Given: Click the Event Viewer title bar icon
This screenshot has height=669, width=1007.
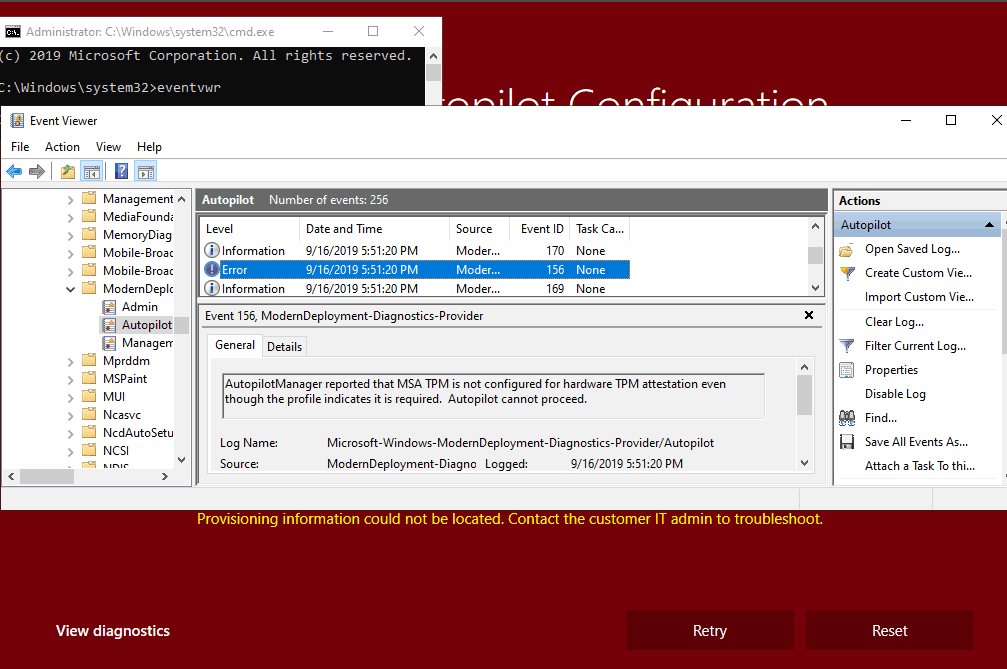Looking at the screenshot, I should 17,121.
